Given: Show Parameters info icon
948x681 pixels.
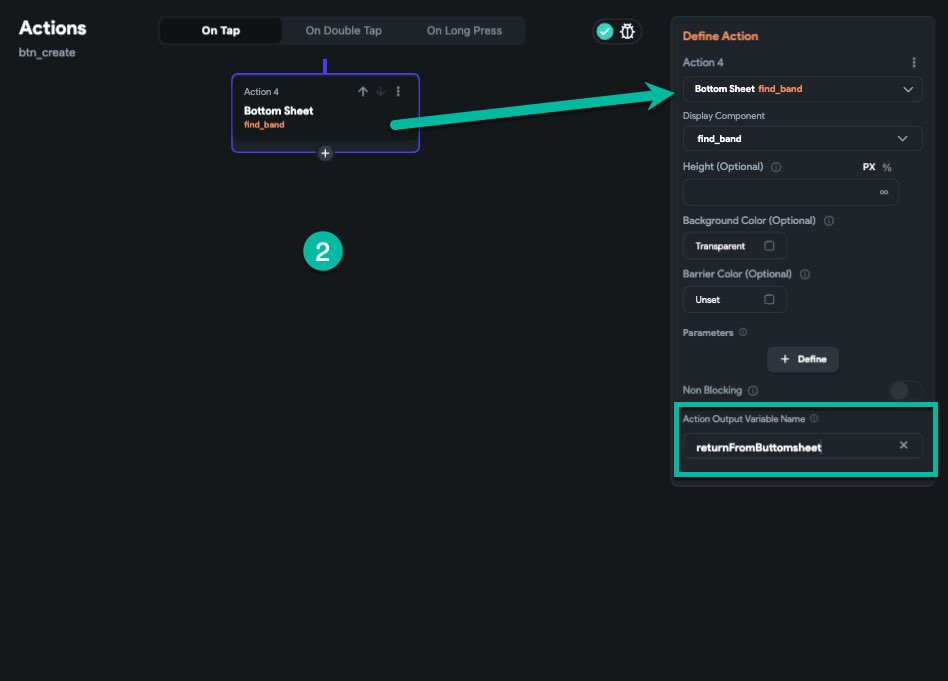Looking at the screenshot, I should point(743,332).
